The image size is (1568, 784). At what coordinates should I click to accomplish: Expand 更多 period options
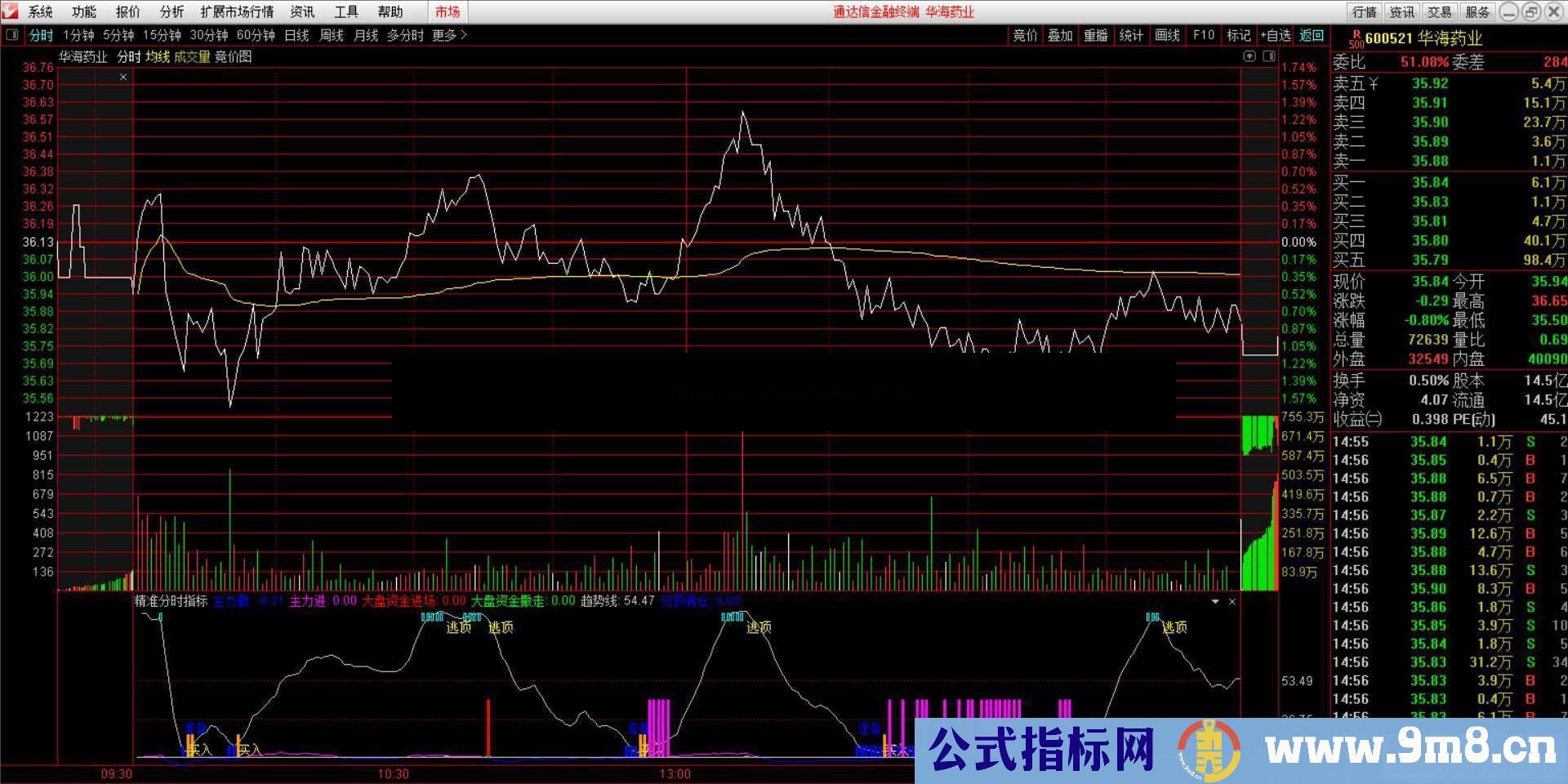[x=450, y=35]
